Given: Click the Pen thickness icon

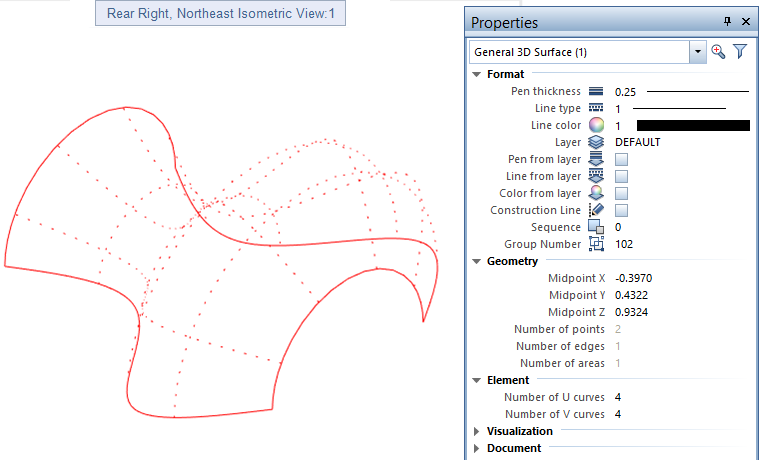Looking at the screenshot, I should [x=596, y=92].
